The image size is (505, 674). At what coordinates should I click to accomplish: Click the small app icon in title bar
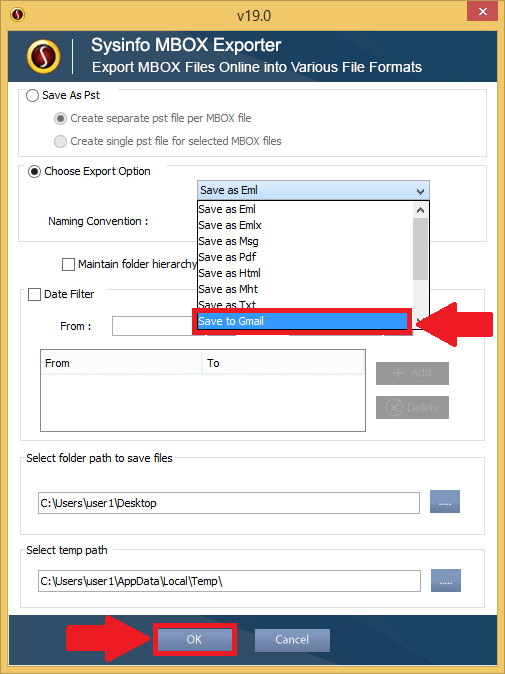[17, 15]
